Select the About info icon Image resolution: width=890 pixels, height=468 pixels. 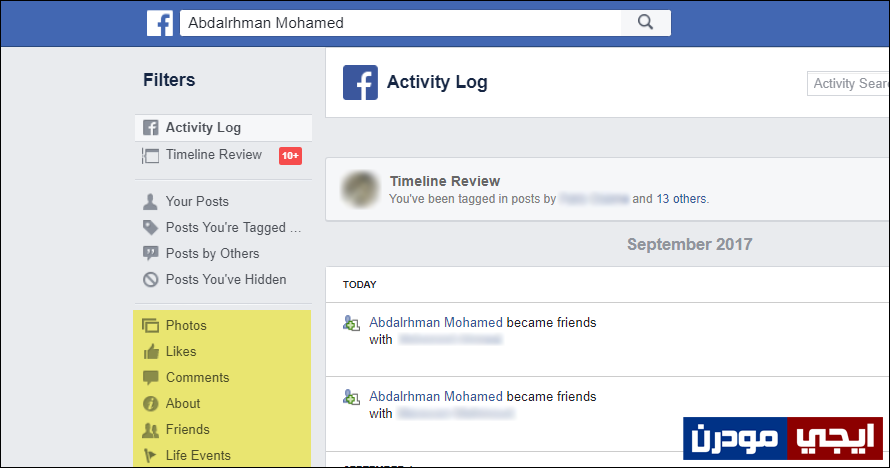[x=150, y=403]
